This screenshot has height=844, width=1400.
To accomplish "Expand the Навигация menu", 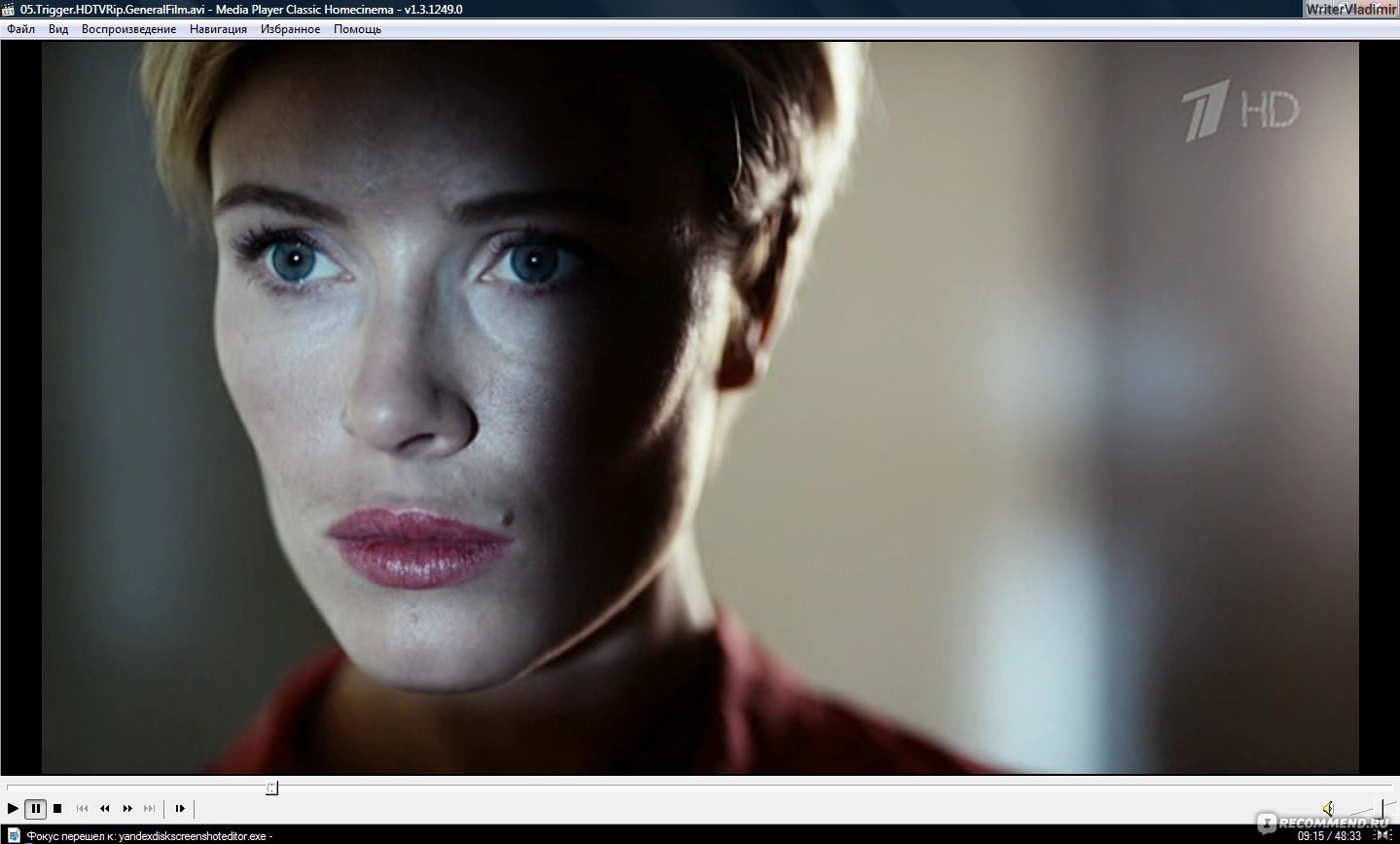I will coord(218,29).
